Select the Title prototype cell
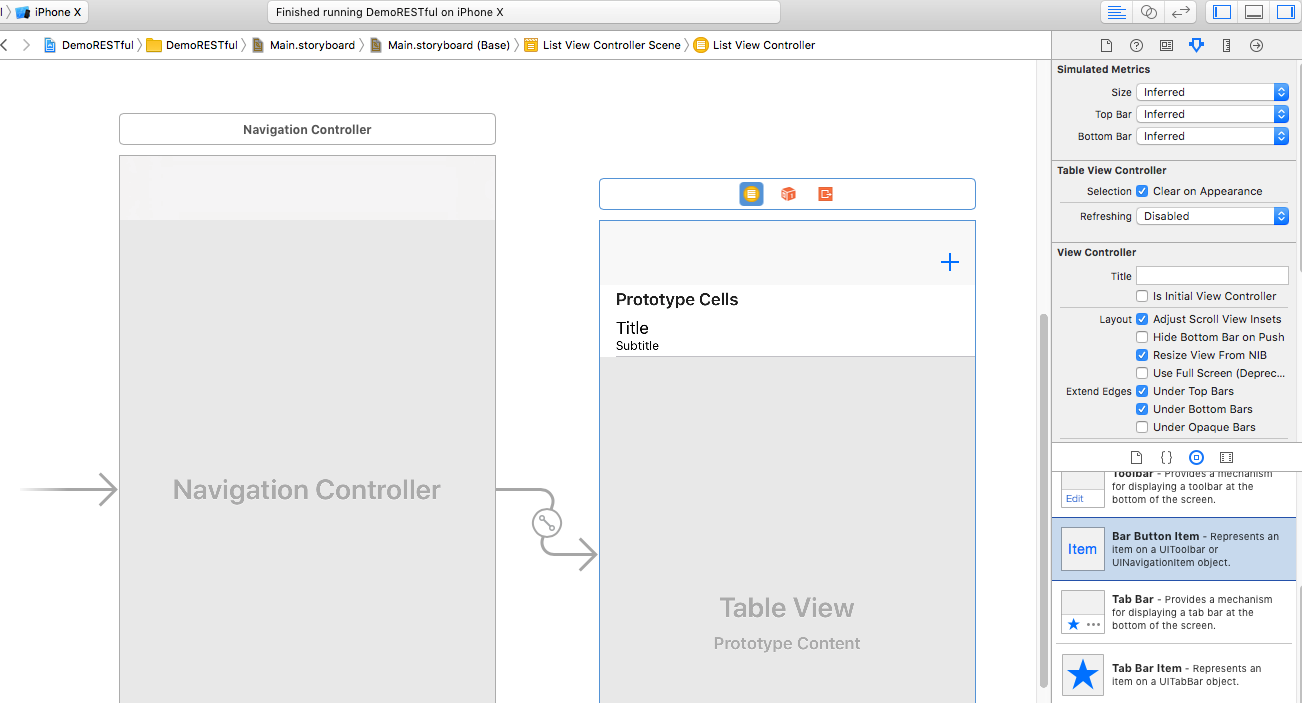 pyautogui.click(x=787, y=335)
